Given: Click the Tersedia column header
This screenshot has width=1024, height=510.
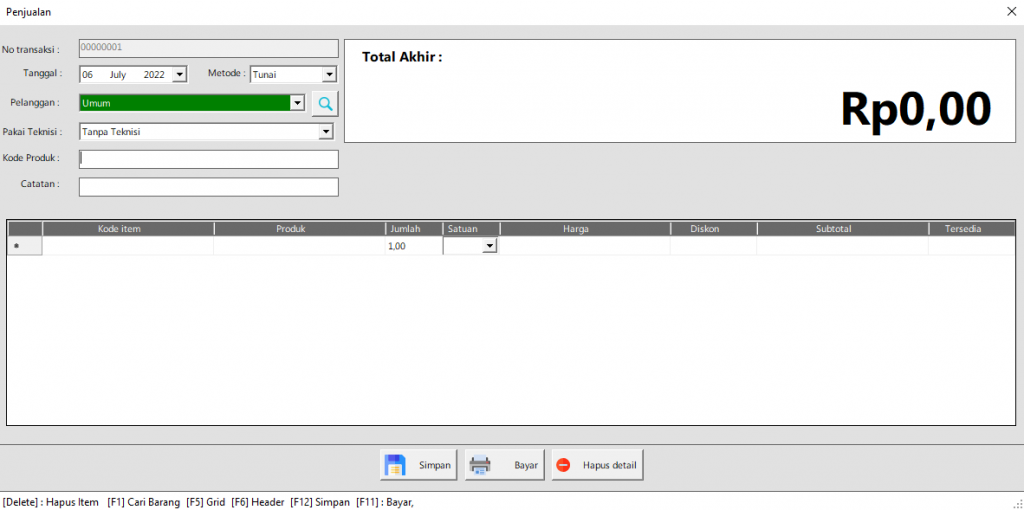Looking at the screenshot, I should [x=972, y=229].
